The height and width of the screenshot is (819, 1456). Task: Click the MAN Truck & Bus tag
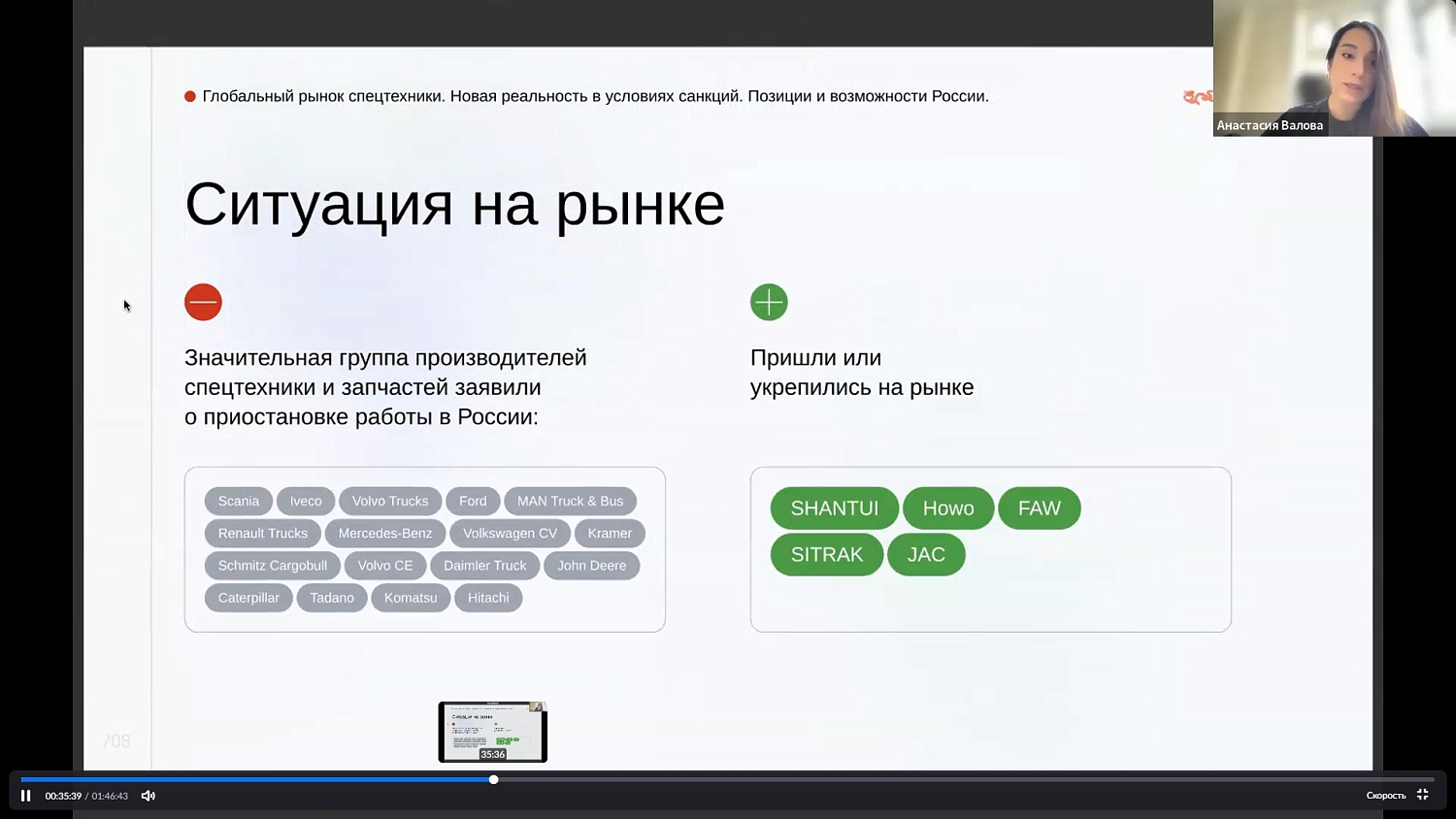[x=571, y=501]
